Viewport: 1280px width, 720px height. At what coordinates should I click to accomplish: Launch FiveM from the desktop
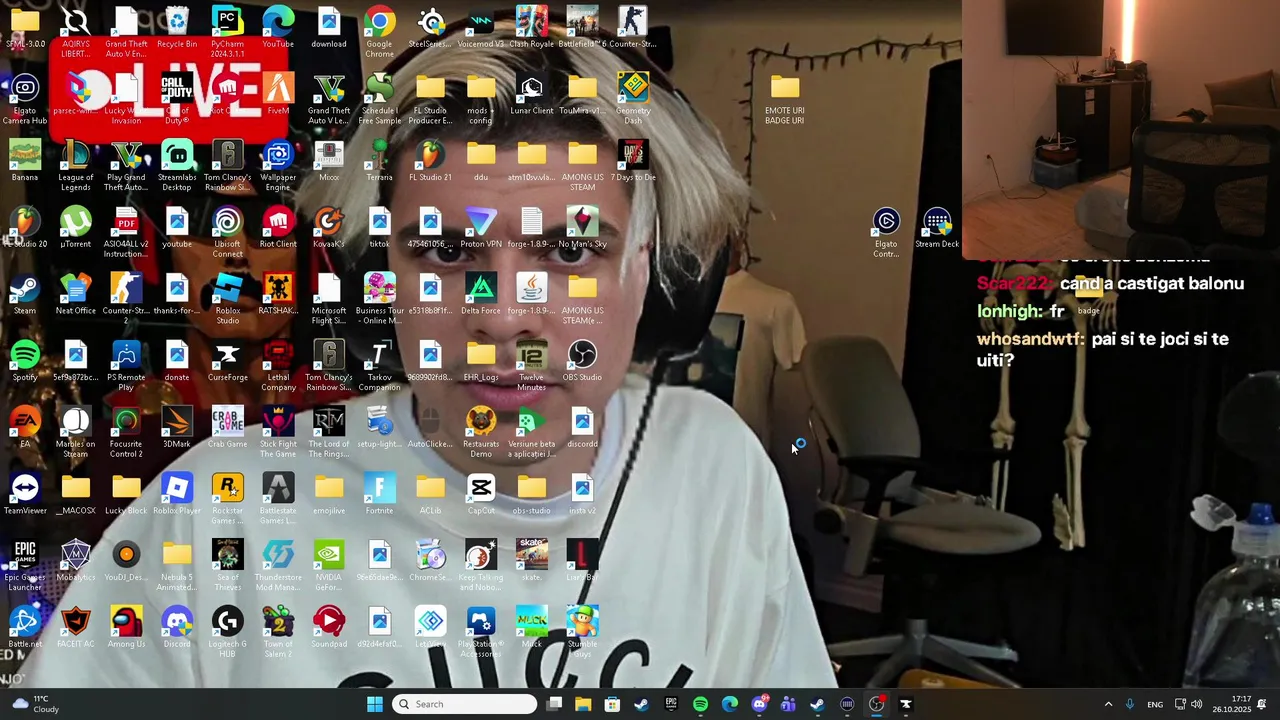click(278, 94)
